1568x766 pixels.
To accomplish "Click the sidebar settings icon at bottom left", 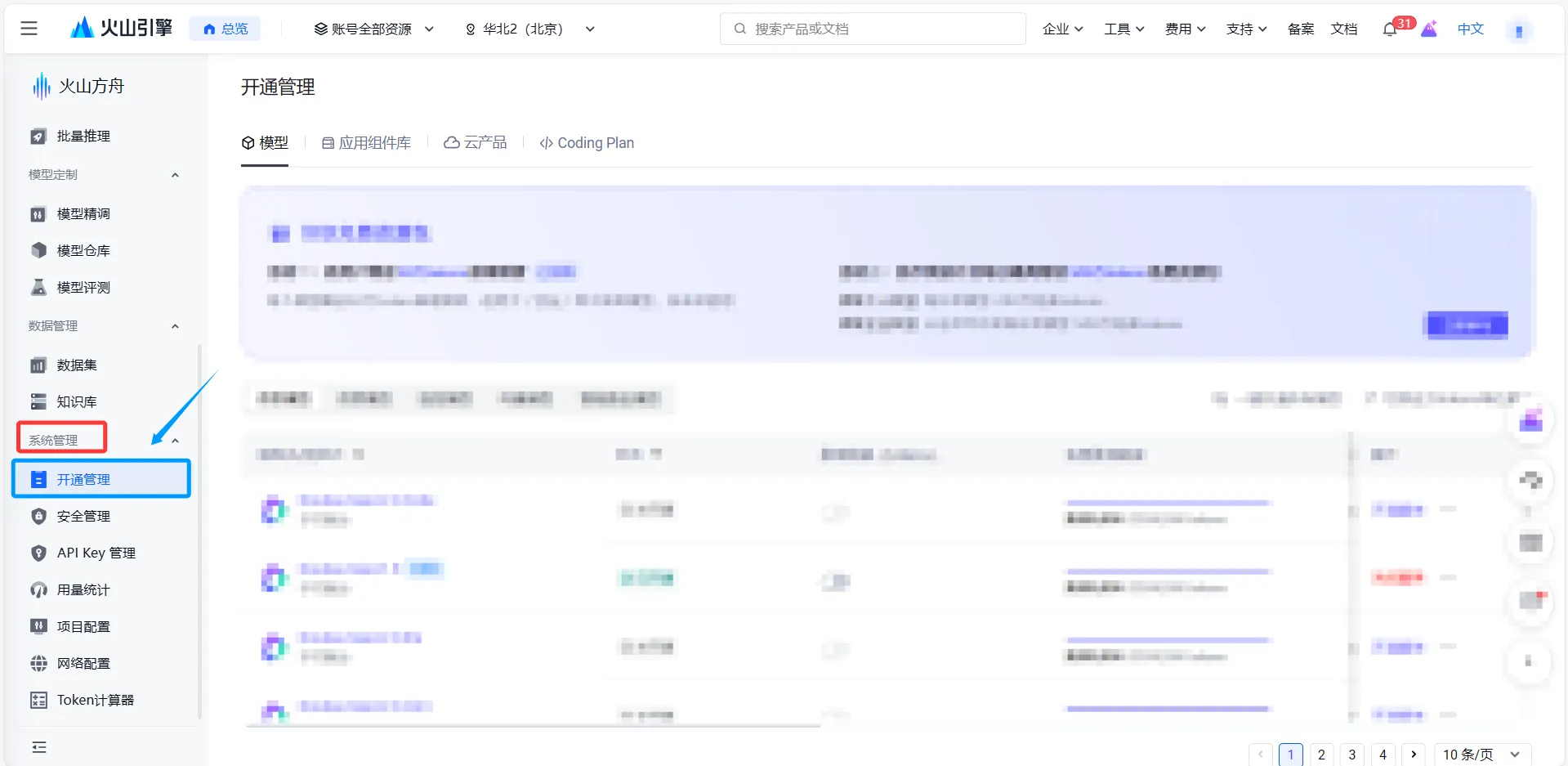I will [38, 746].
